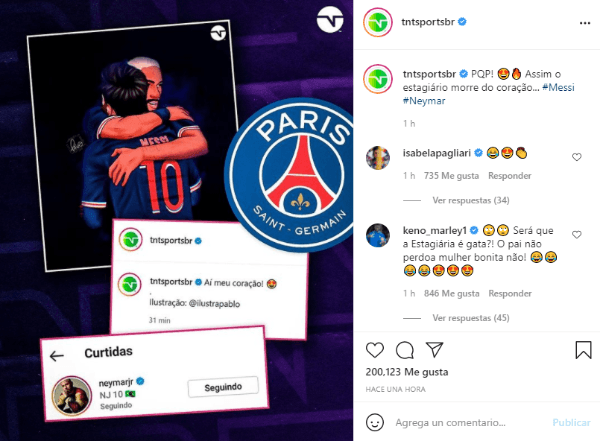Image resolution: width=600 pixels, height=441 pixels.
Task: Like keno_marley1's comment with its heart
Action: point(577,235)
